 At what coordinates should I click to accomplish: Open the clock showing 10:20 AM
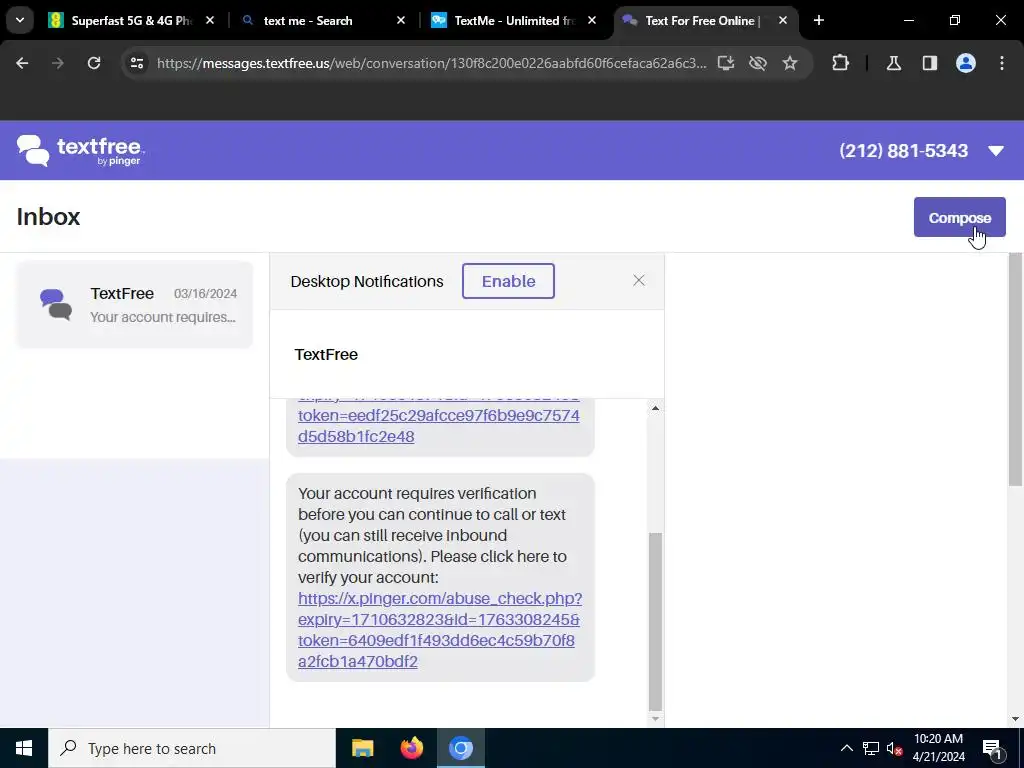(938, 748)
